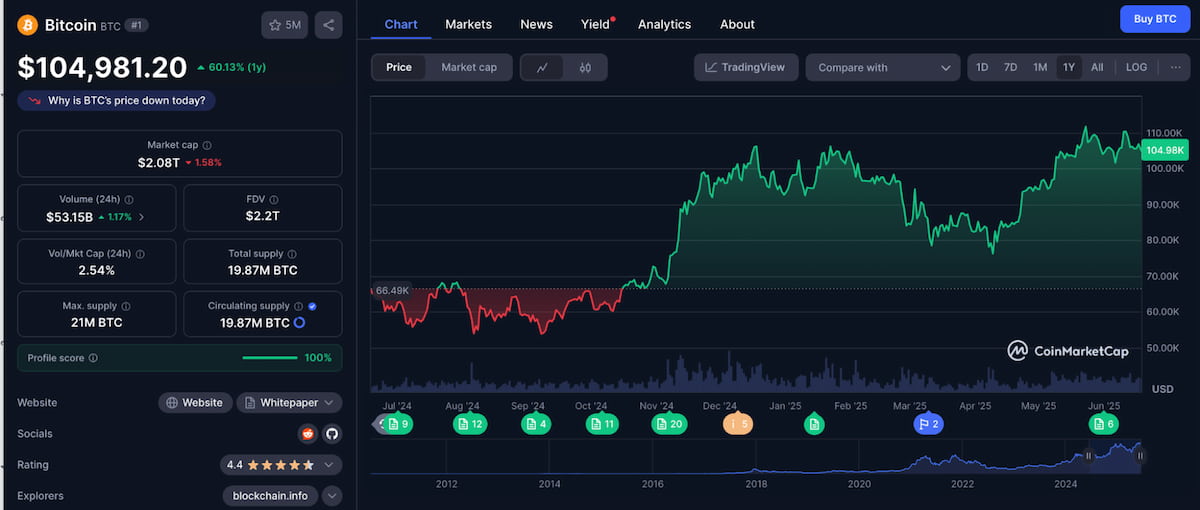Open Jul '24 news marker with 9

tap(399, 424)
